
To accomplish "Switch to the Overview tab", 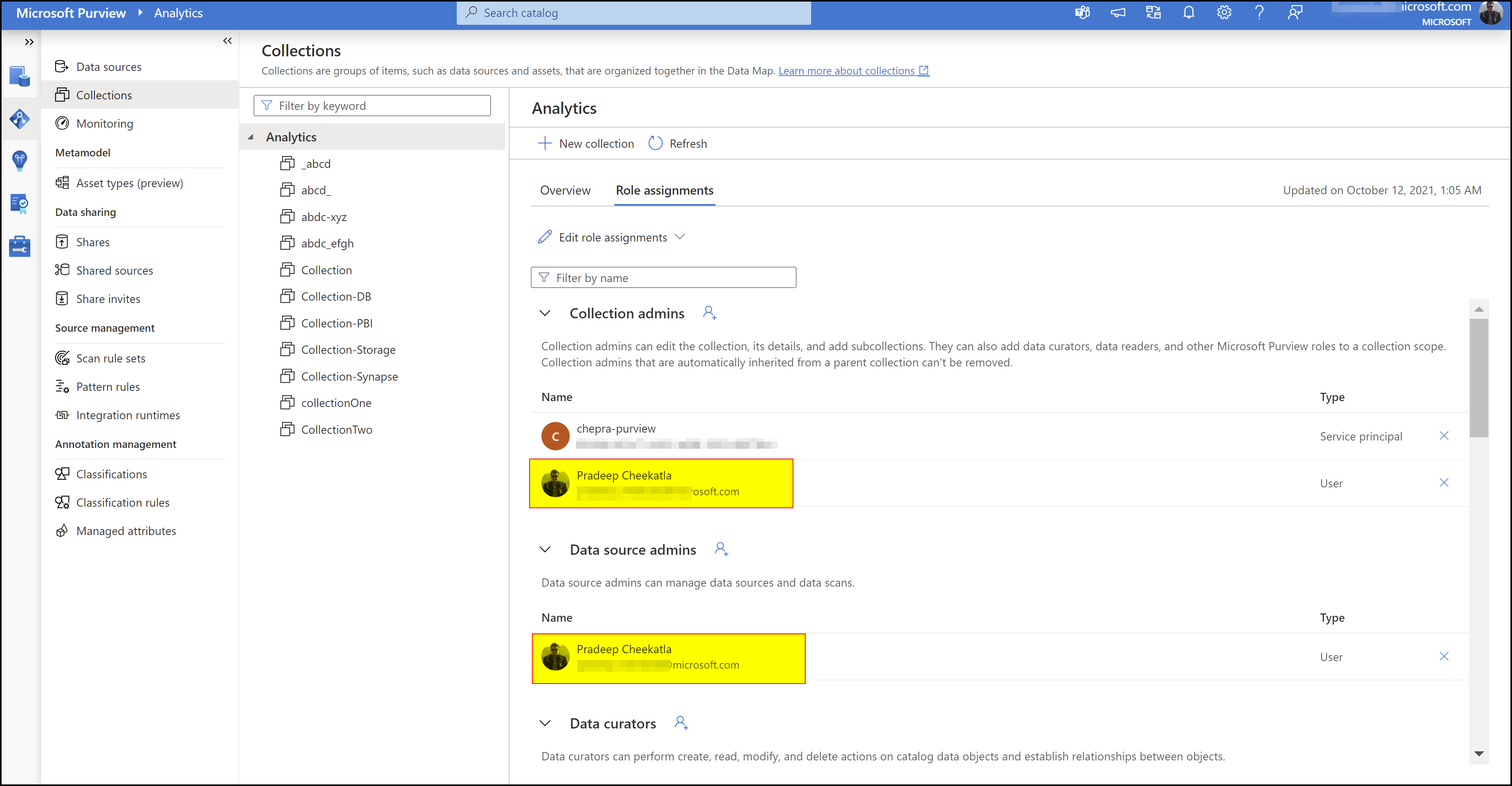I will pyautogui.click(x=565, y=190).
